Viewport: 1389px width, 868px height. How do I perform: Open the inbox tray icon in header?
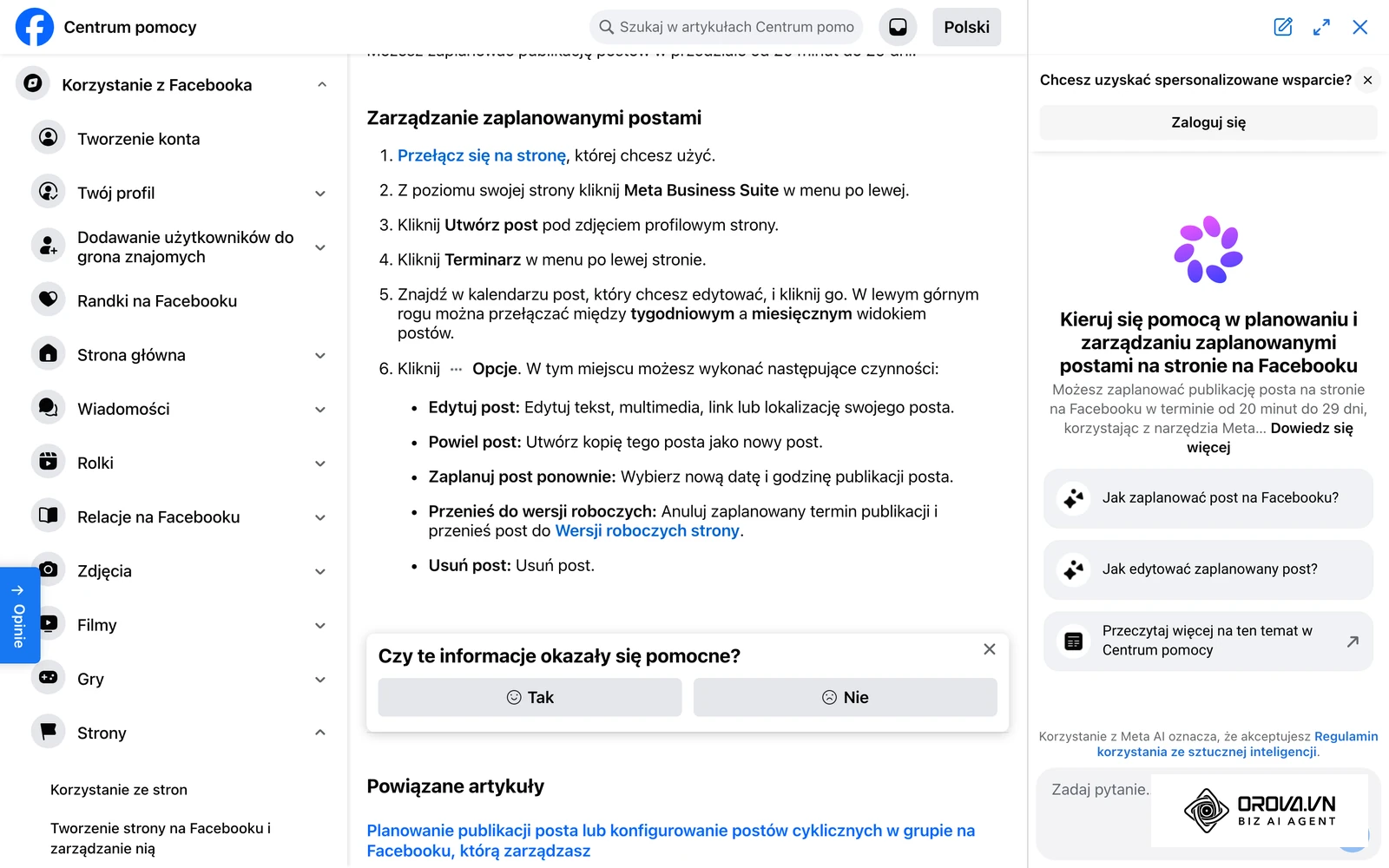[898, 27]
